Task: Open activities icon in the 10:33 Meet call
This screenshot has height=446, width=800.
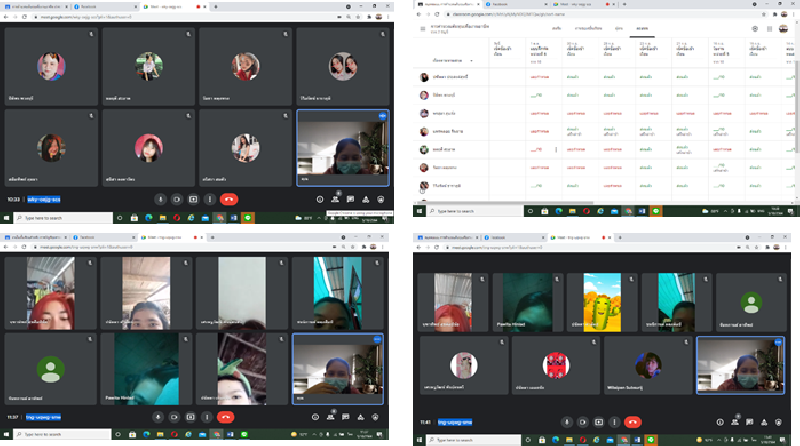Action: click(x=364, y=198)
